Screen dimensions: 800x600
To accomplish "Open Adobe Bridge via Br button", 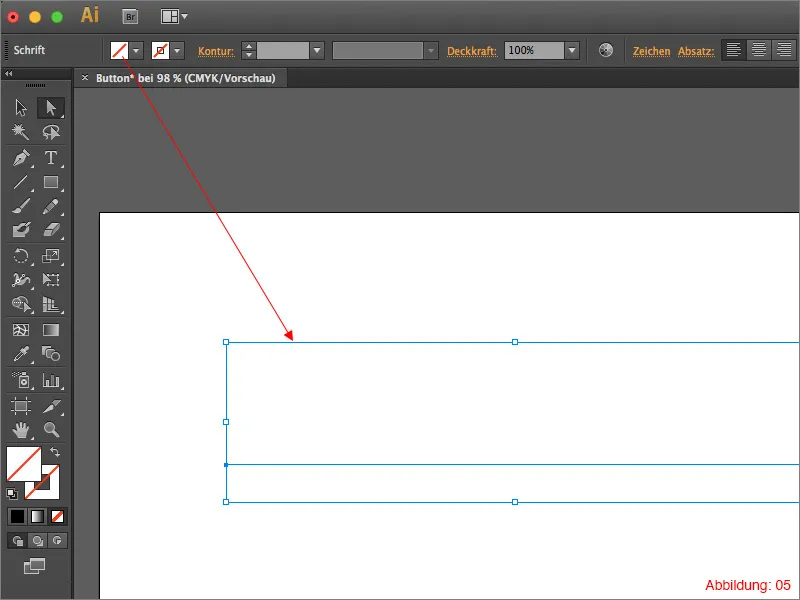I will [x=131, y=17].
